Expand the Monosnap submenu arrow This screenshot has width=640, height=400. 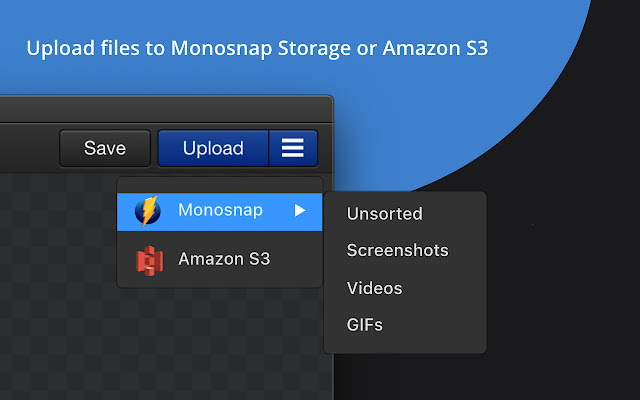coord(299,211)
